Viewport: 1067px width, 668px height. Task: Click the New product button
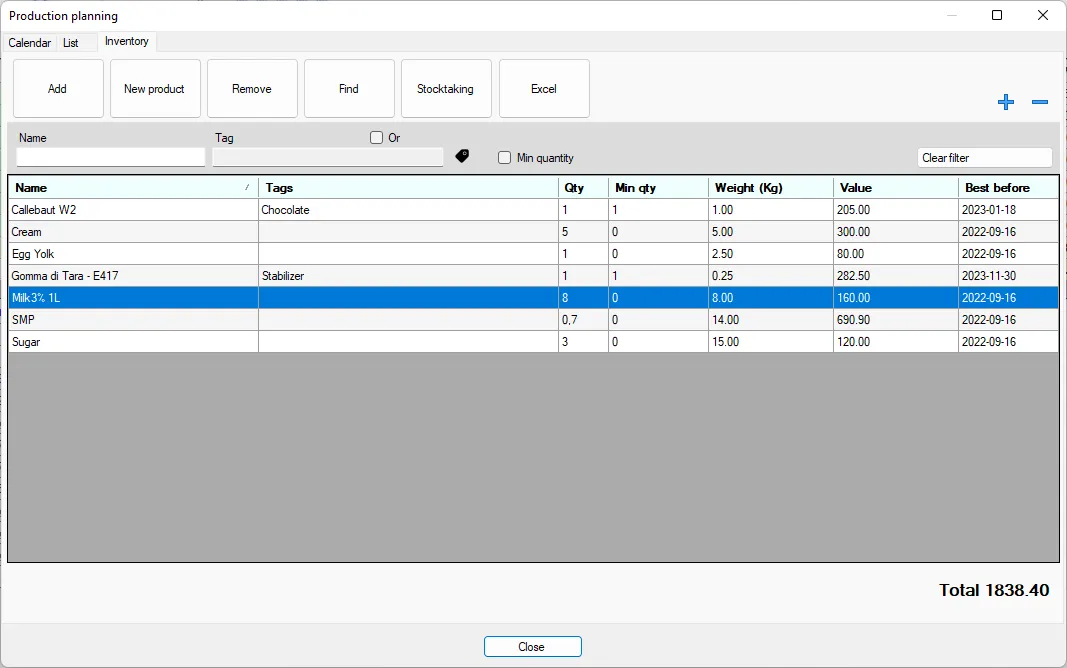(x=155, y=88)
